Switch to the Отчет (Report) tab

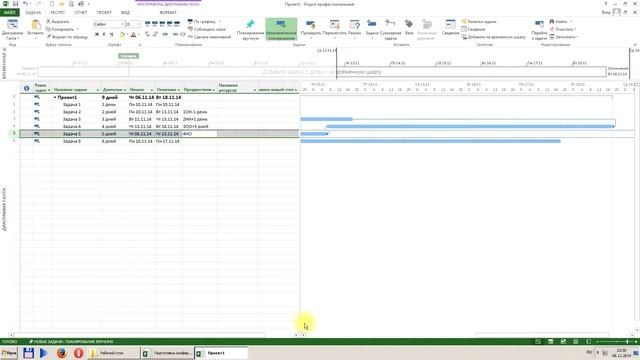(x=80, y=12)
